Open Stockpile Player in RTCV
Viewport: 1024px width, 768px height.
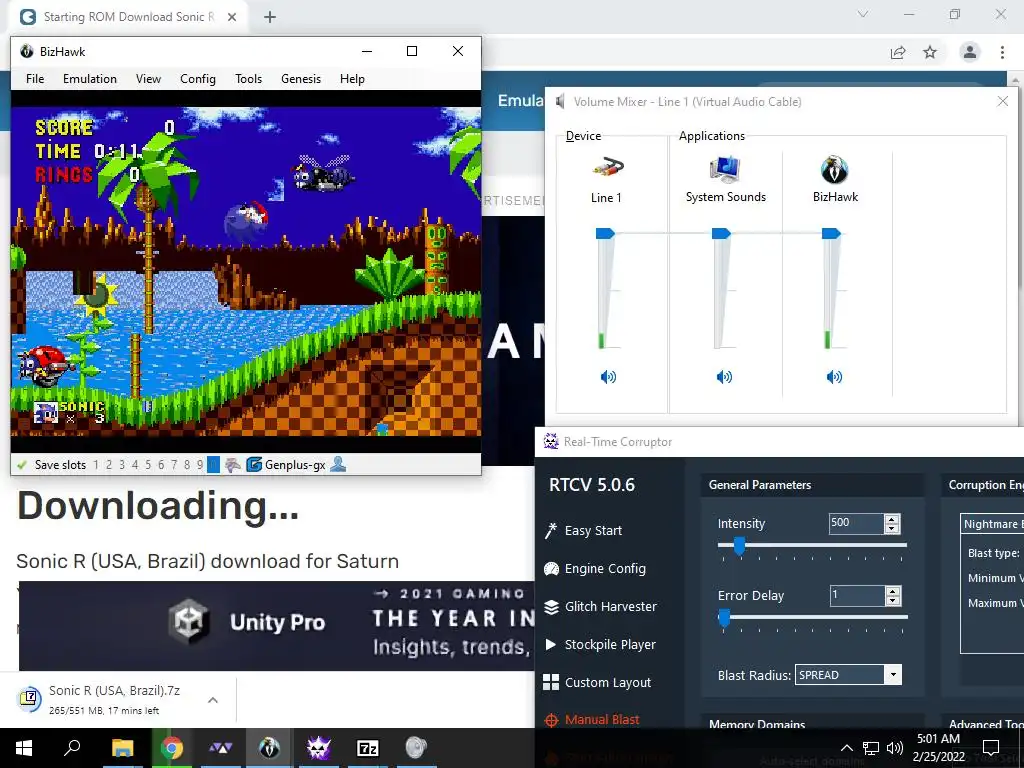coord(610,645)
